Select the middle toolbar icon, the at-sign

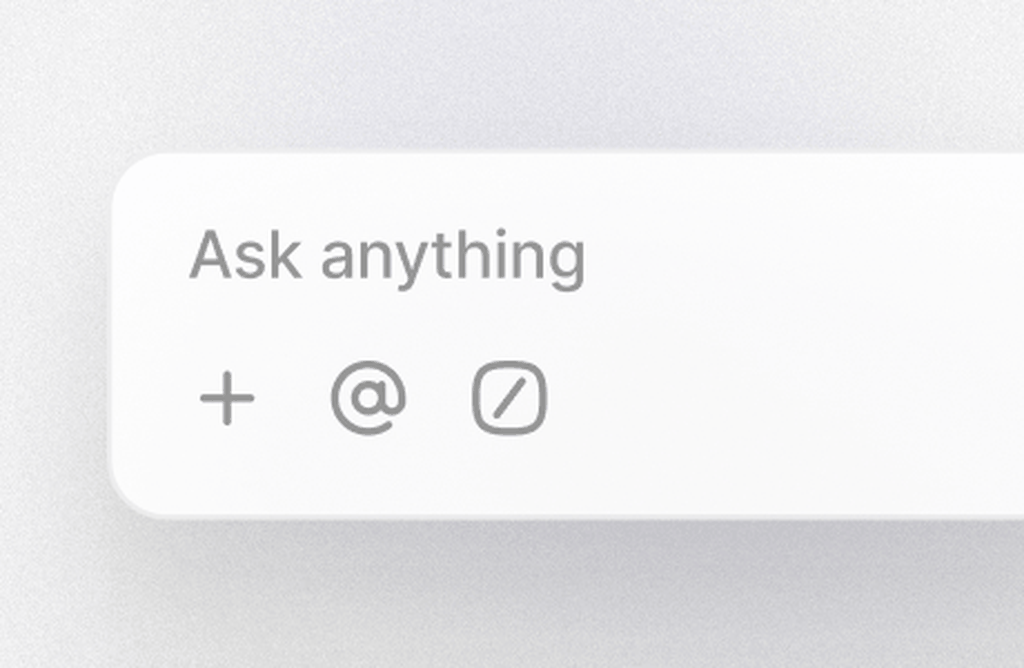[x=368, y=398]
